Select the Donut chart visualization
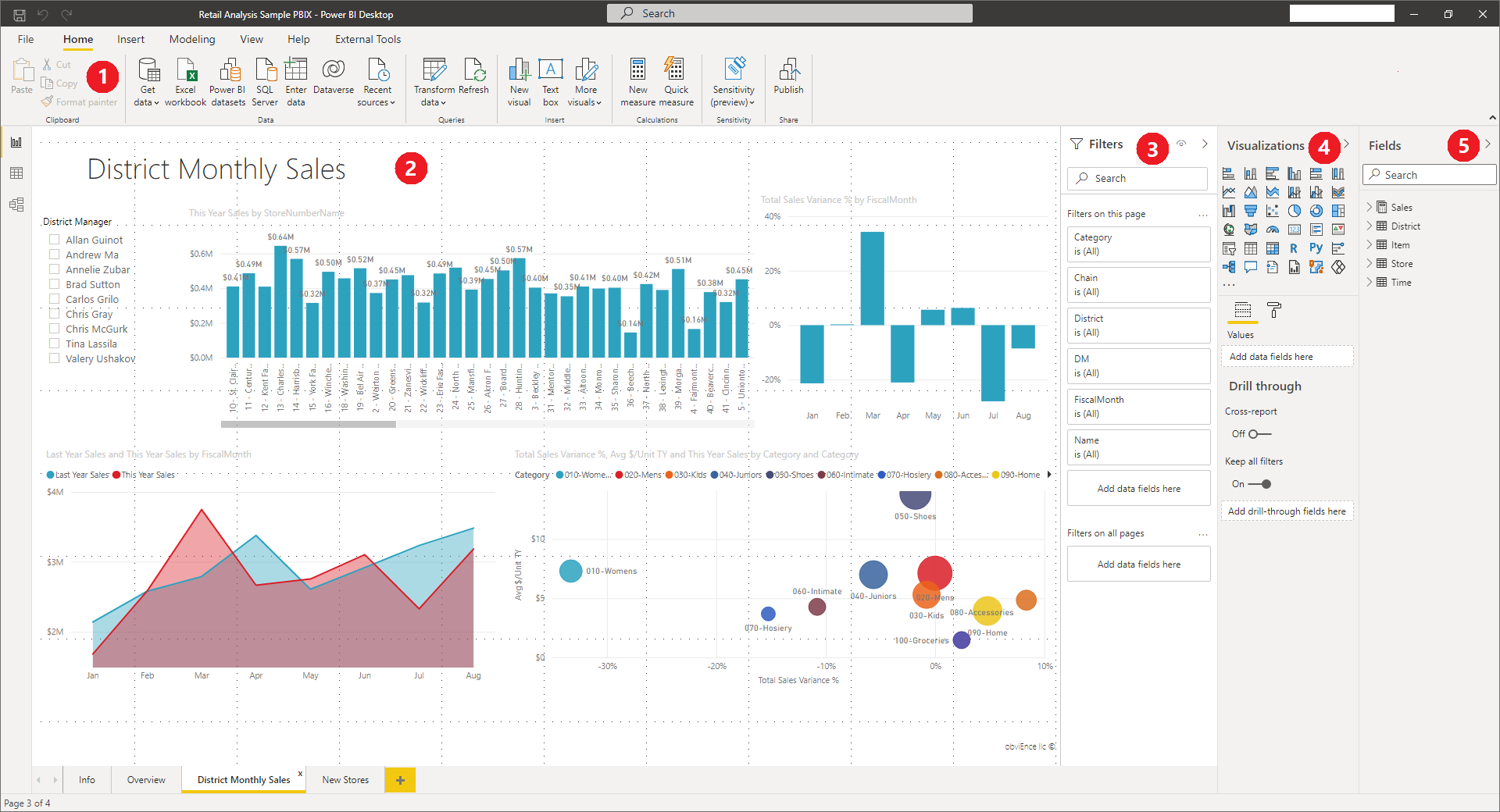The height and width of the screenshot is (812, 1500). [x=1316, y=211]
